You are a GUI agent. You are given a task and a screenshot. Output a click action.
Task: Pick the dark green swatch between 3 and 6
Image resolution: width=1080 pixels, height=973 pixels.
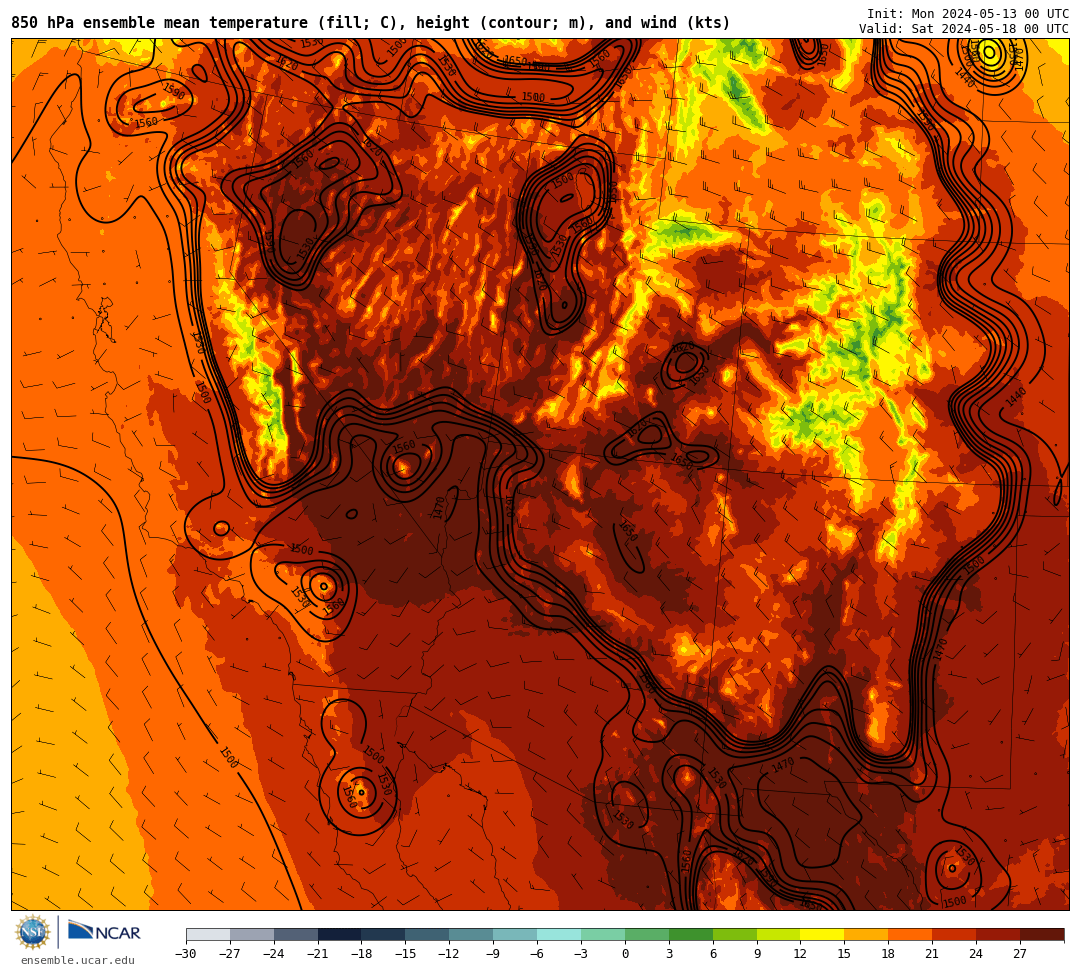691,934
